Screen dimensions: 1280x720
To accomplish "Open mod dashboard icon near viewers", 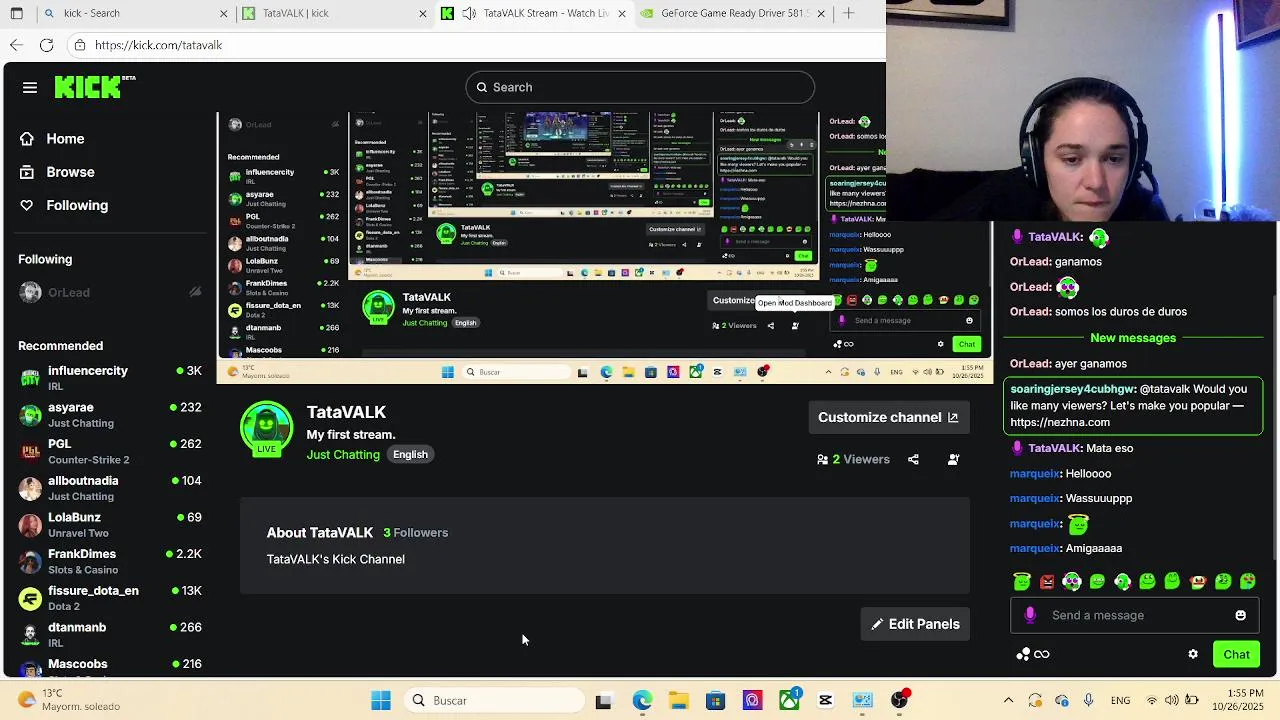I will tap(953, 459).
